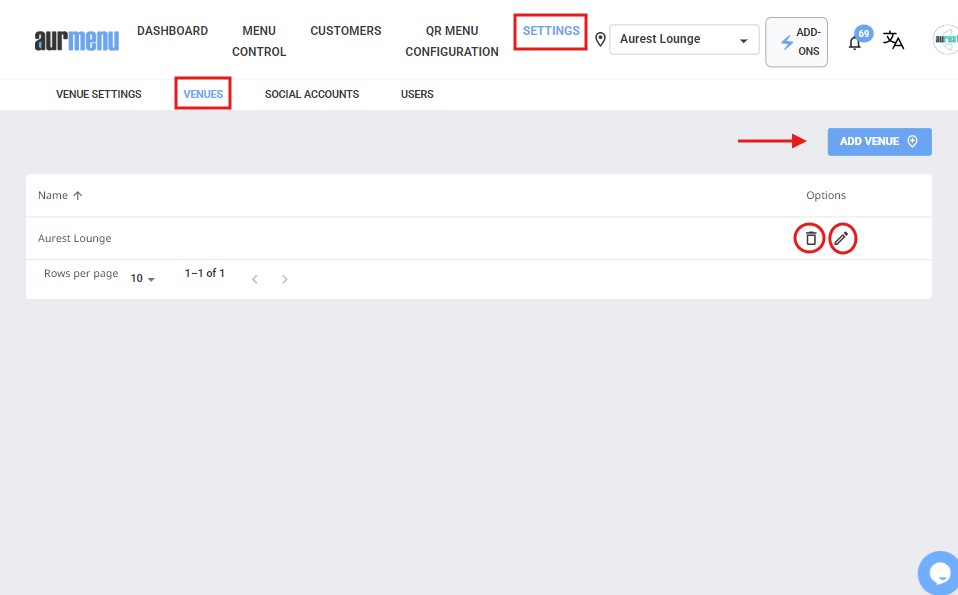The width and height of the screenshot is (958, 595).
Task: Open the Add-Ons button
Action: tap(796, 42)
